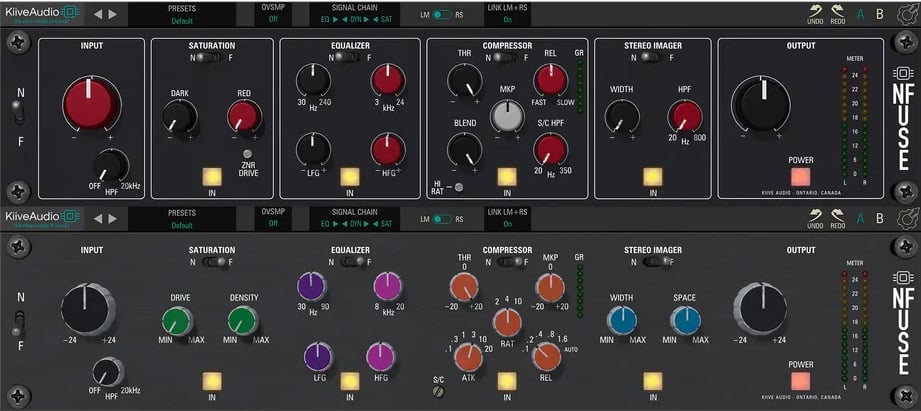Toggle bottom Compressor IN button
This screenshot has width=921, height=411.
point(507,382)
